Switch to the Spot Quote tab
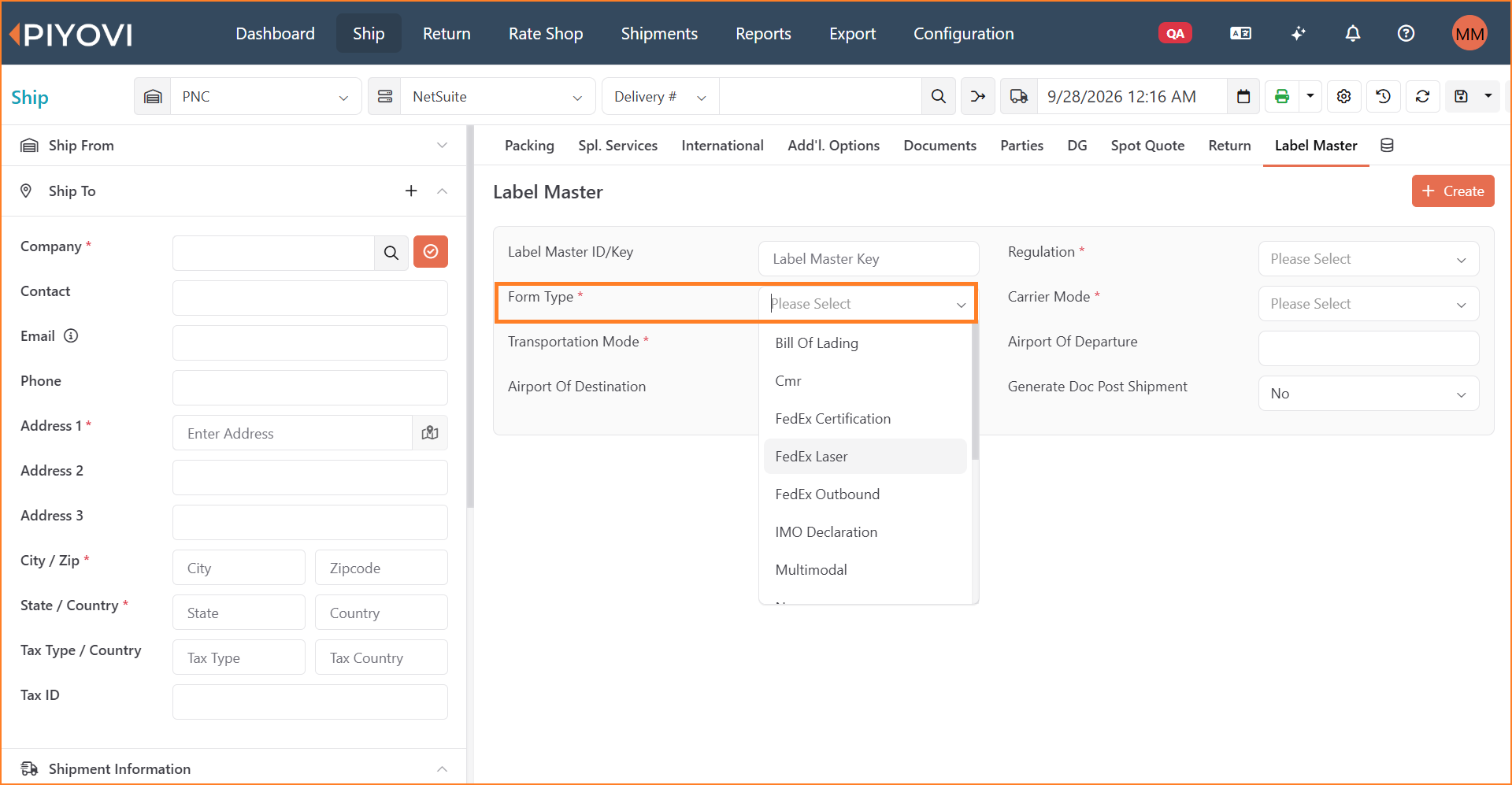Viewport: 1512px width, 785px height. click(1147, 145)
